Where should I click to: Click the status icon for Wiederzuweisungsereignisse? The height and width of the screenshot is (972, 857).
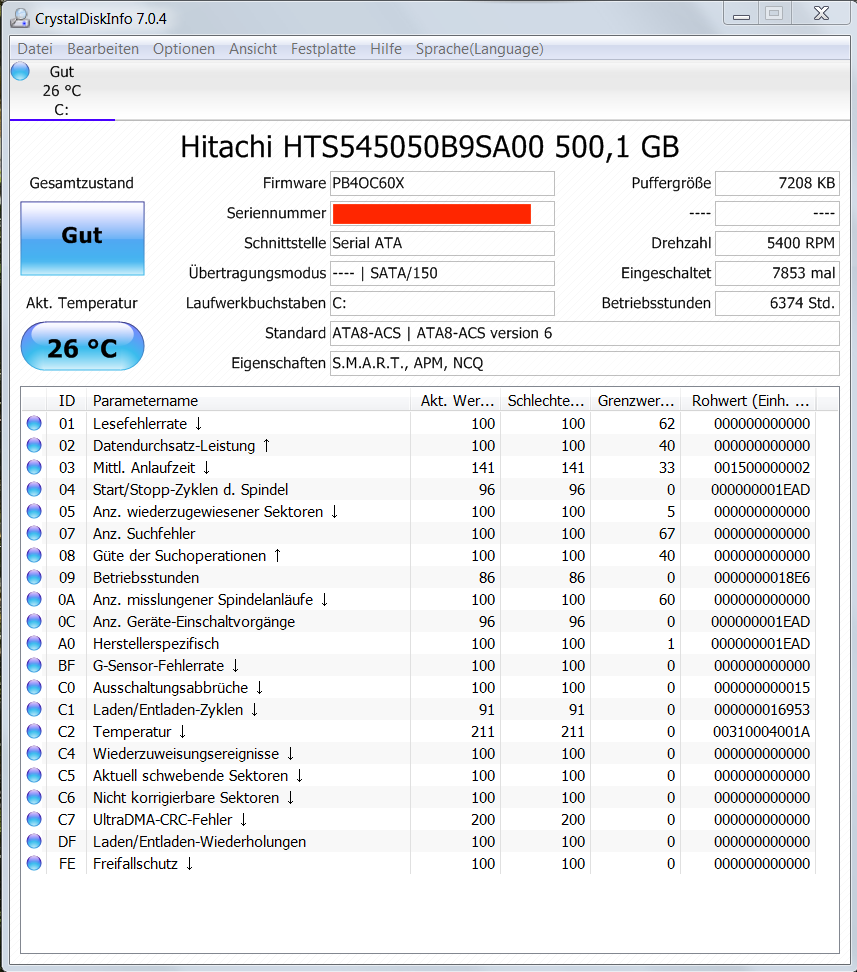34,753
